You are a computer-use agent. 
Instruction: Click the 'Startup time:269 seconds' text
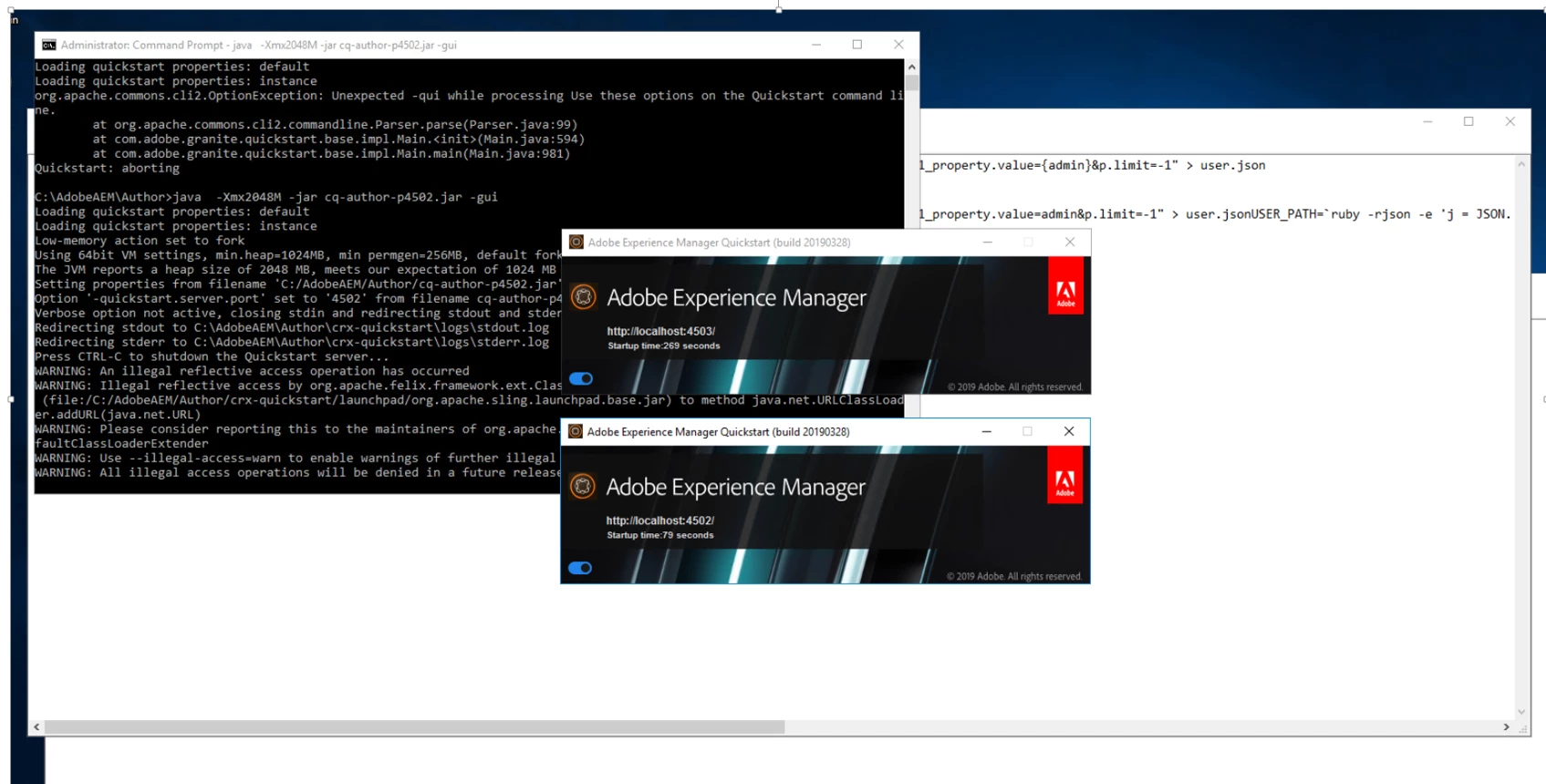(664, 346)
